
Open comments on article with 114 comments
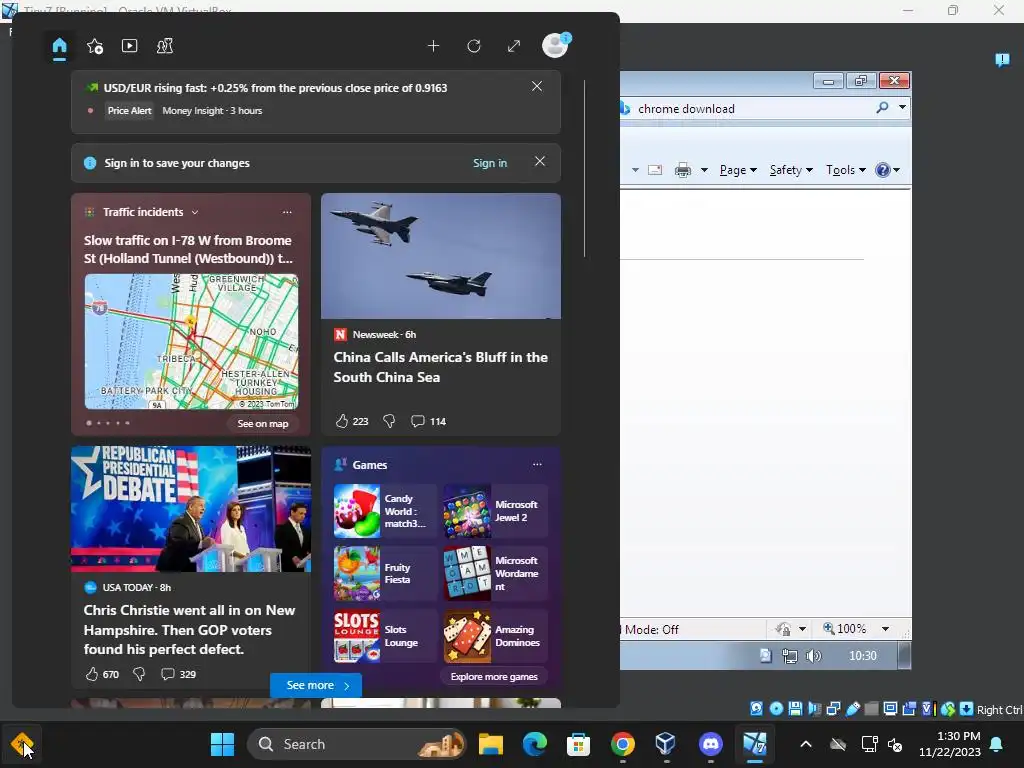[x=428, y=421]
